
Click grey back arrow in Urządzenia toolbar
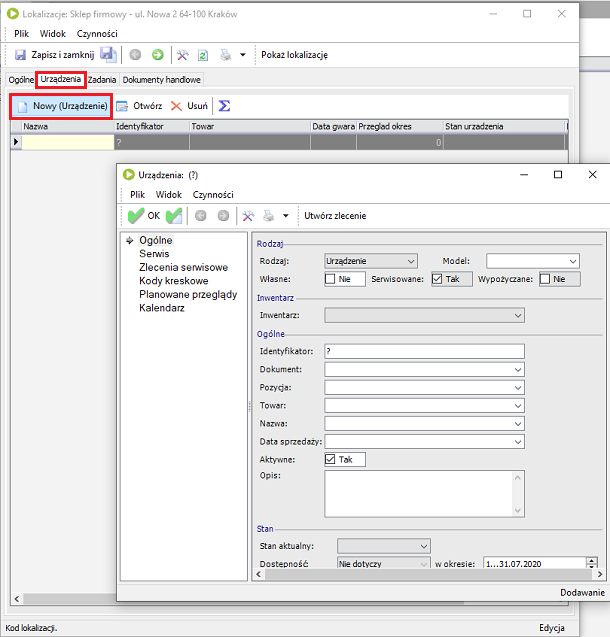click(x=201, y=216)
